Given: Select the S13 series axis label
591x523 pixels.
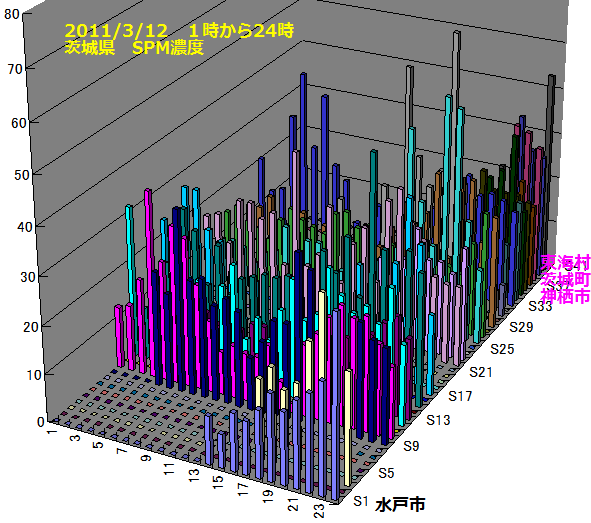Looking at the screenshot, I should click(x=438, y=420).
